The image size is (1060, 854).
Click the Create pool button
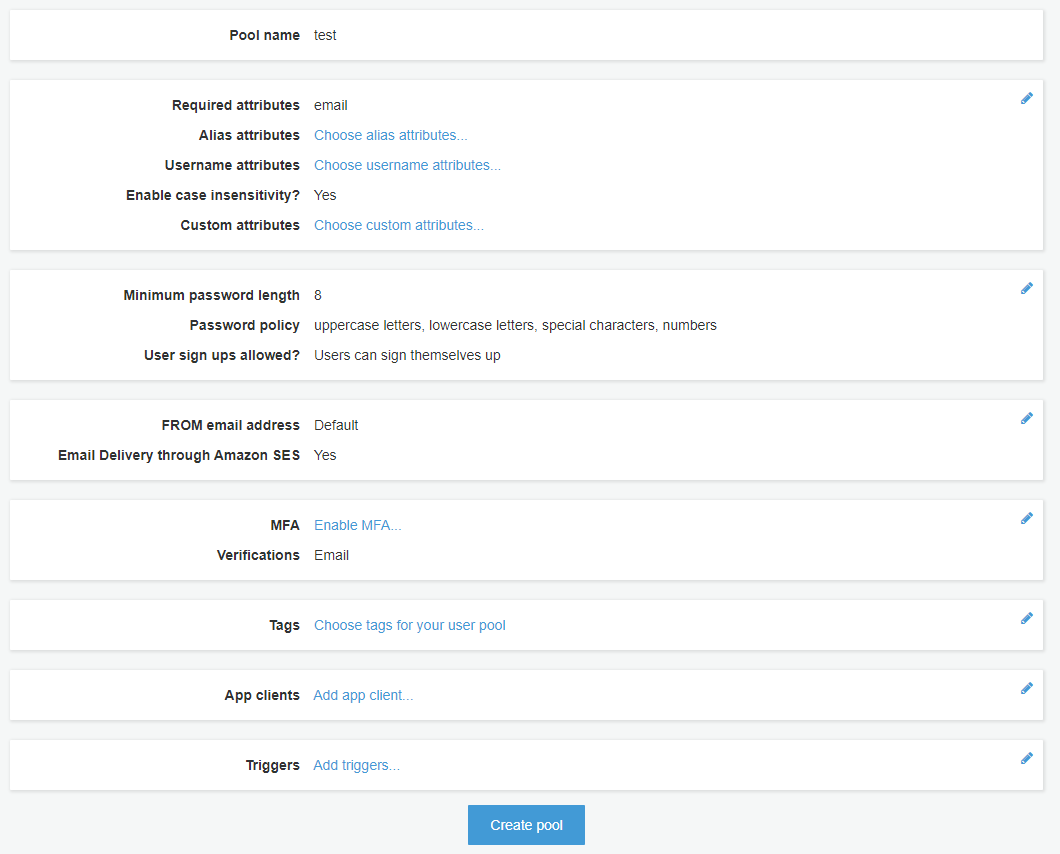coord(526,825)
